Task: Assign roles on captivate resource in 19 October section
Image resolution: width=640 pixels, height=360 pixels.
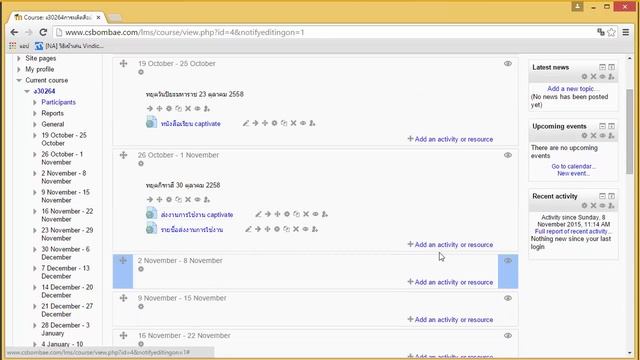Action: pos(312,123)
